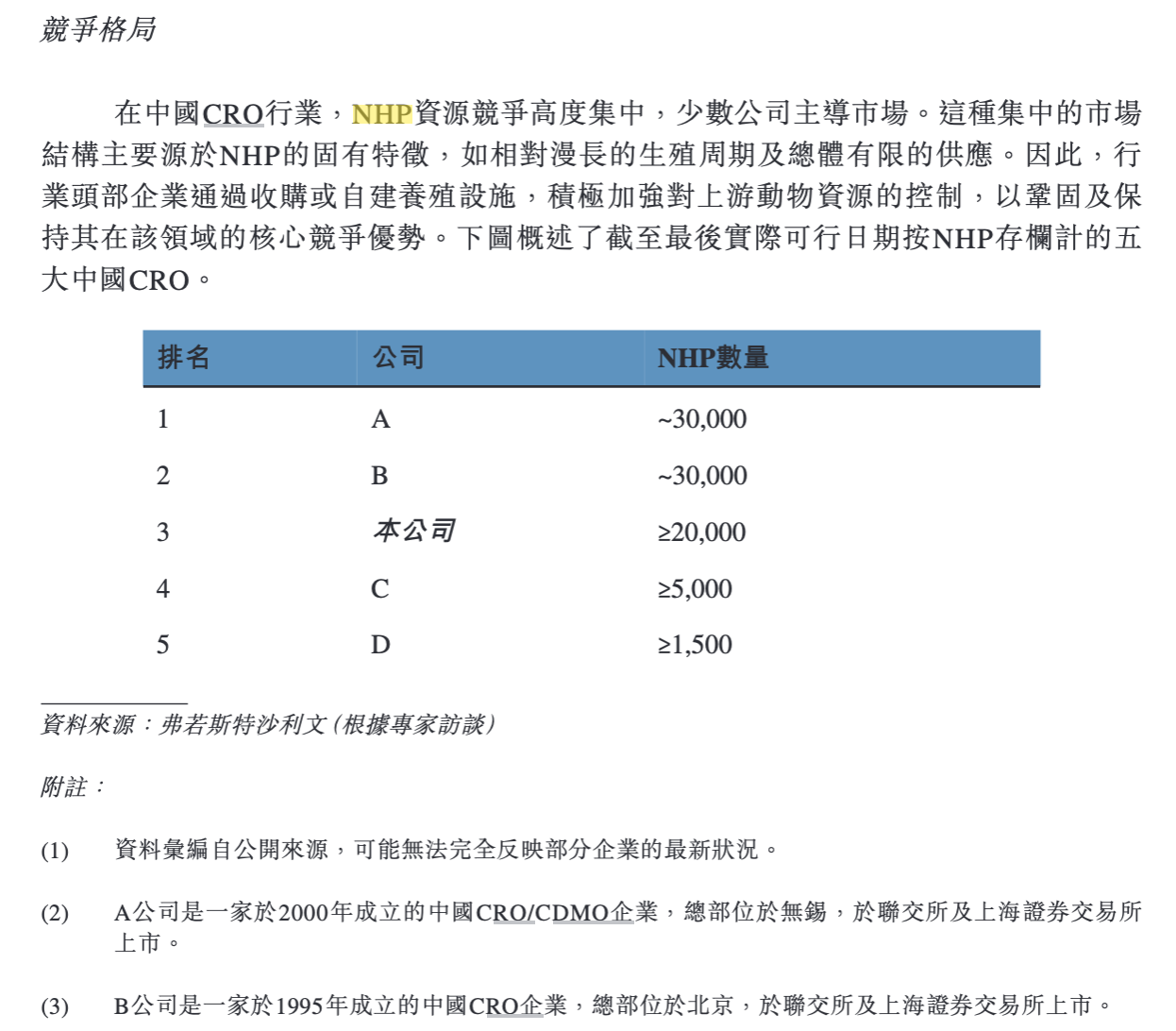Screen dimensions: 1176x1031
Task: Click the year 2000年 in footnote 2
Action: pos(316,912)
